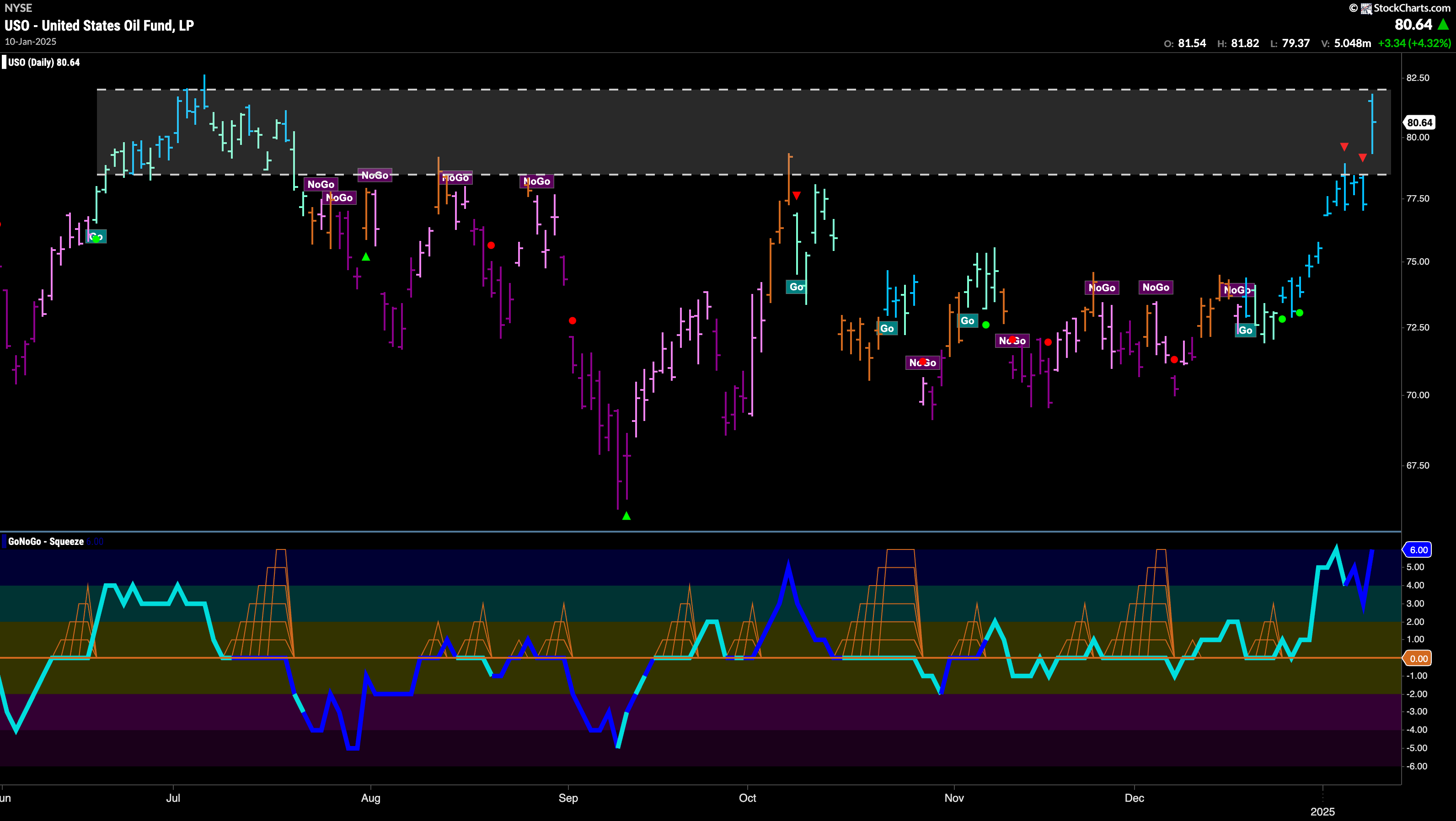Click the 70.00 price axis label
The image size is (1456, 821).
click(1418, 395)
